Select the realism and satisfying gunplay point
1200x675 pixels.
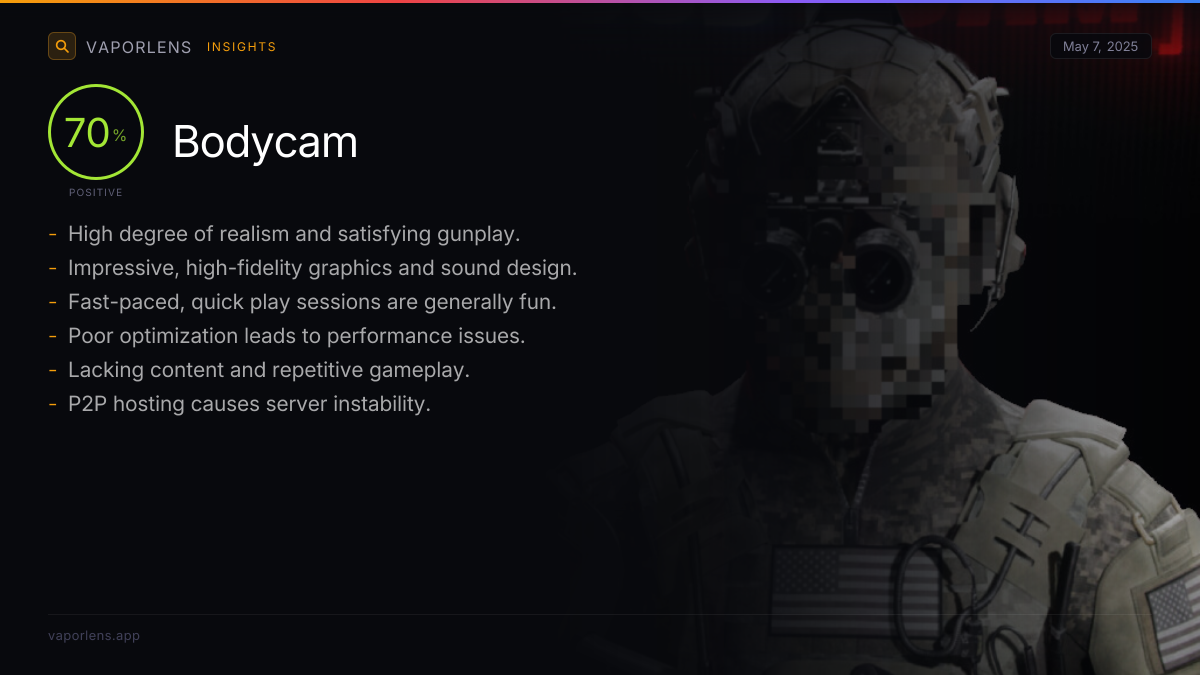coord(294,234)
